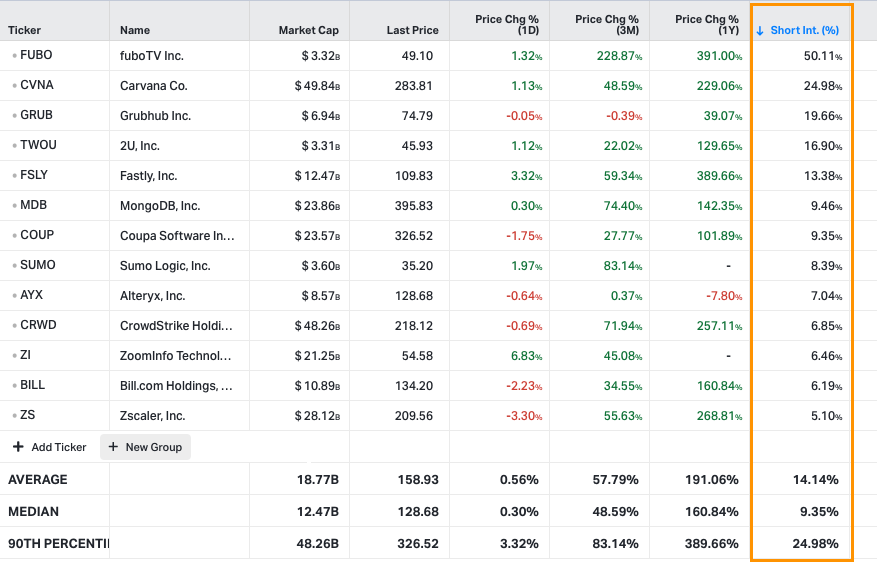Click CVNA's $49.84B market cap
This screenshot has height=564, width=877.
point(317,86)
